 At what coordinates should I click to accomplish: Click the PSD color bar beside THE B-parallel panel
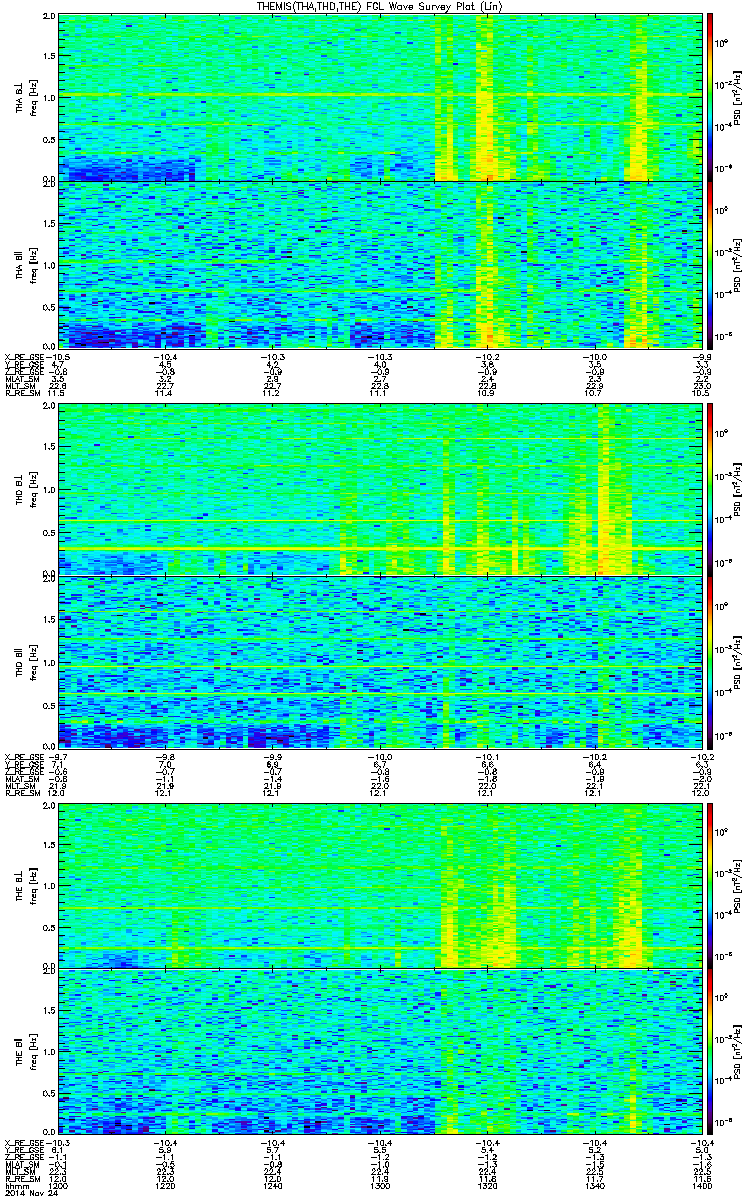click(709, 1053)
